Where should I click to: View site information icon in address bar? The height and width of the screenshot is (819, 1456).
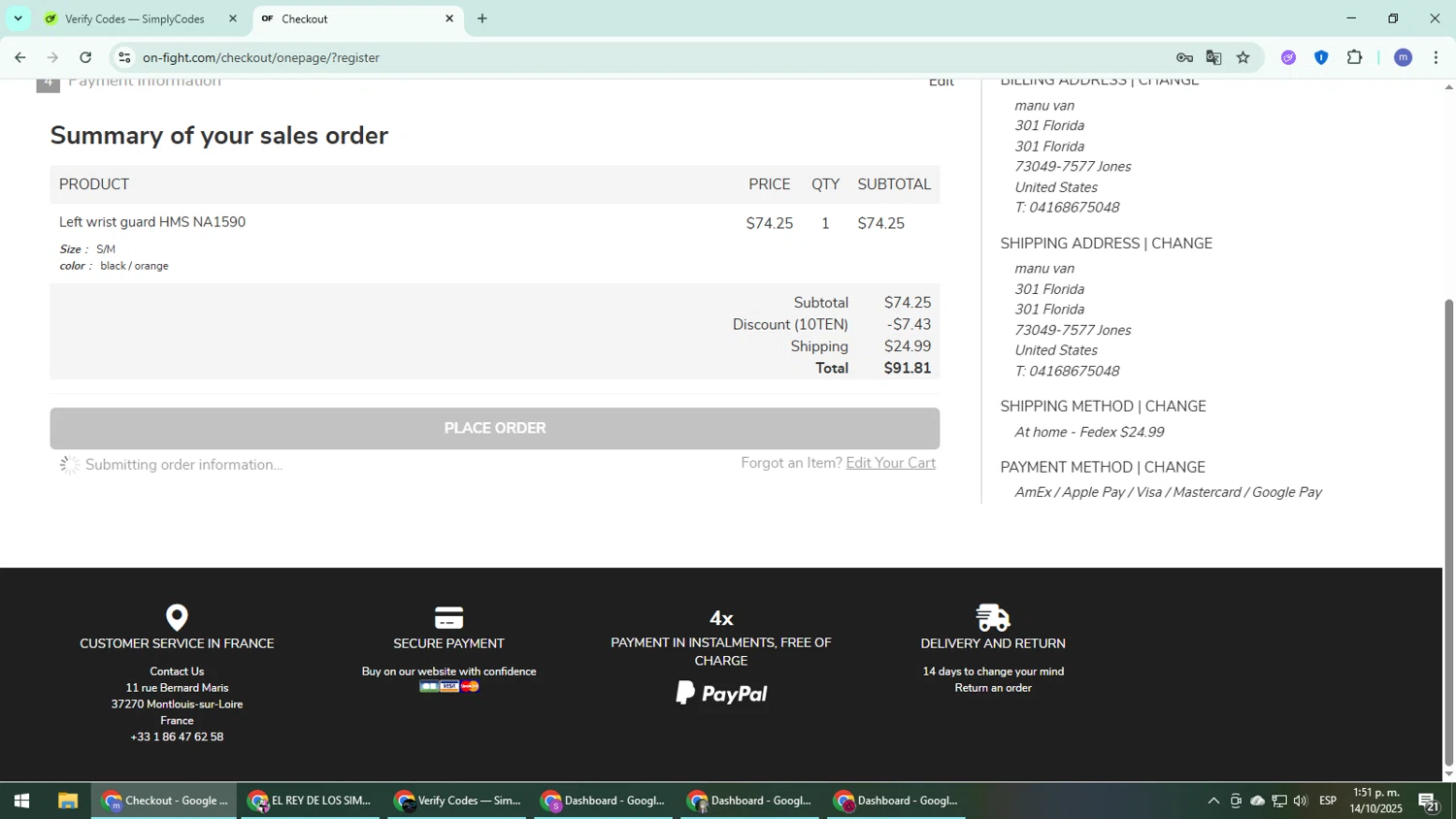(x=124, y=57)
